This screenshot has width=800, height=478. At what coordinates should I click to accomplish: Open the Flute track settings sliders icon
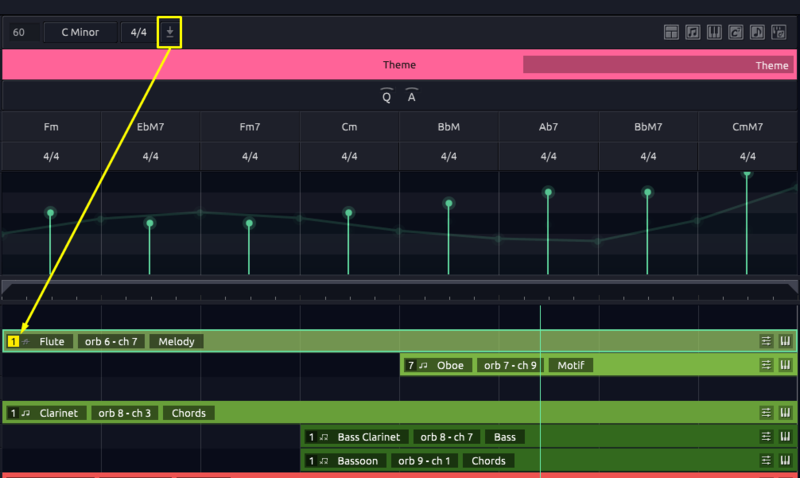coord(766,341)
